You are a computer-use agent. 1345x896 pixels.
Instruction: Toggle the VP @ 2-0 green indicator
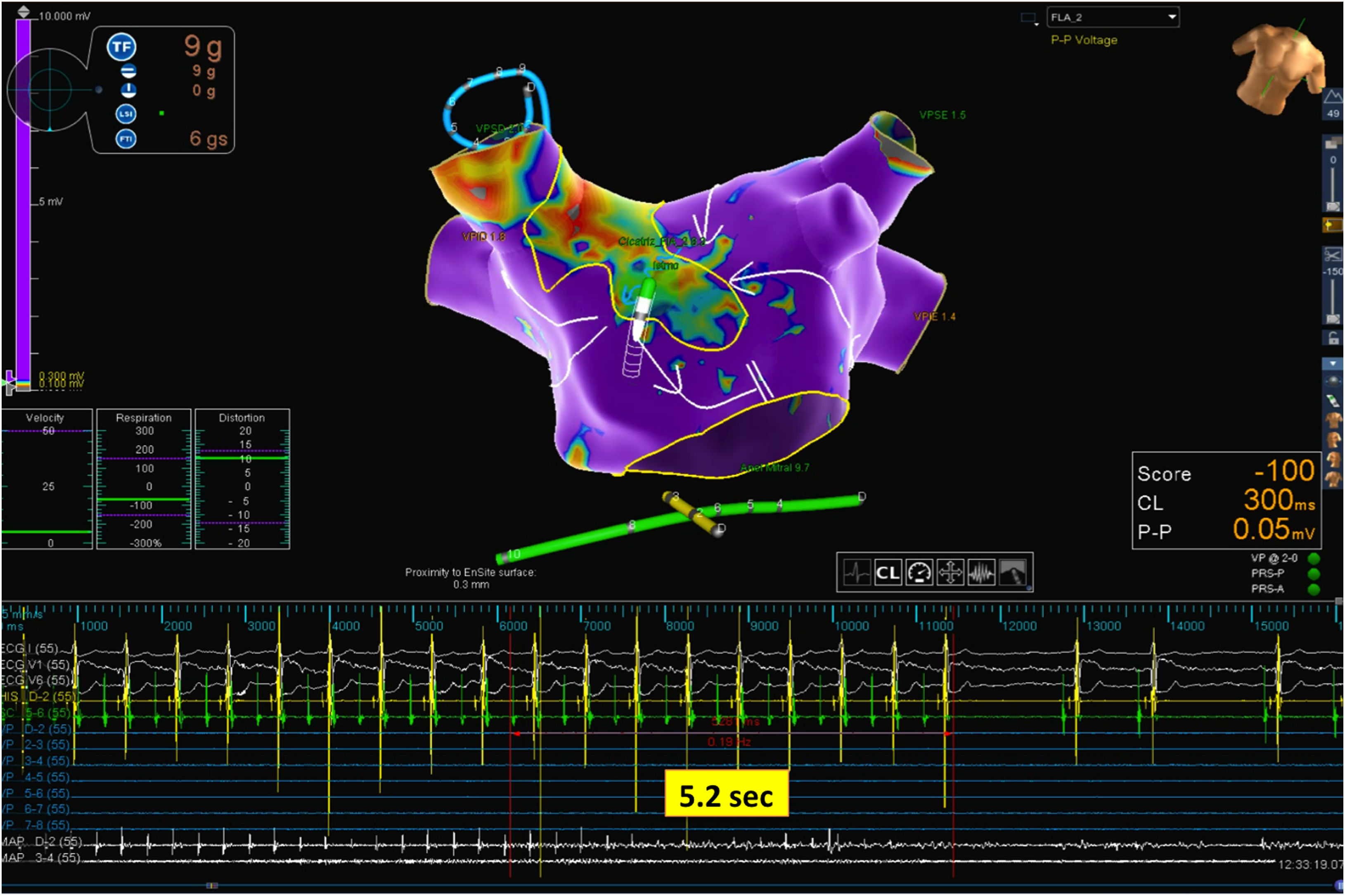pos(1314,558)
